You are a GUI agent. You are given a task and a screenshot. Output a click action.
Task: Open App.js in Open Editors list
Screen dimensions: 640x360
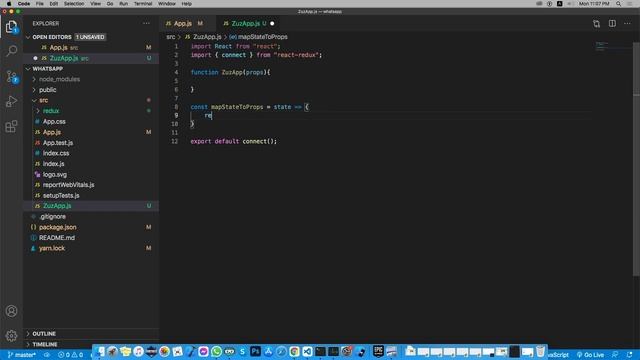tap(91, 48)
